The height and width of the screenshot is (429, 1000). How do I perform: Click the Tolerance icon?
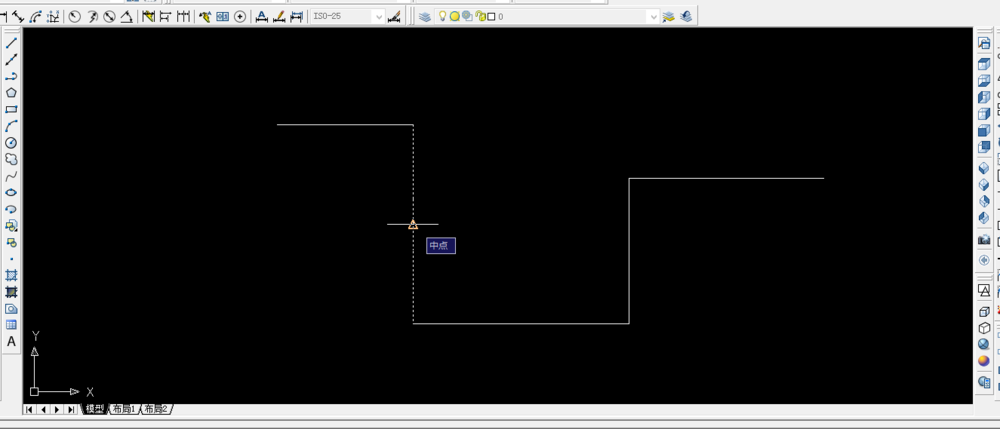coord(223,17)
